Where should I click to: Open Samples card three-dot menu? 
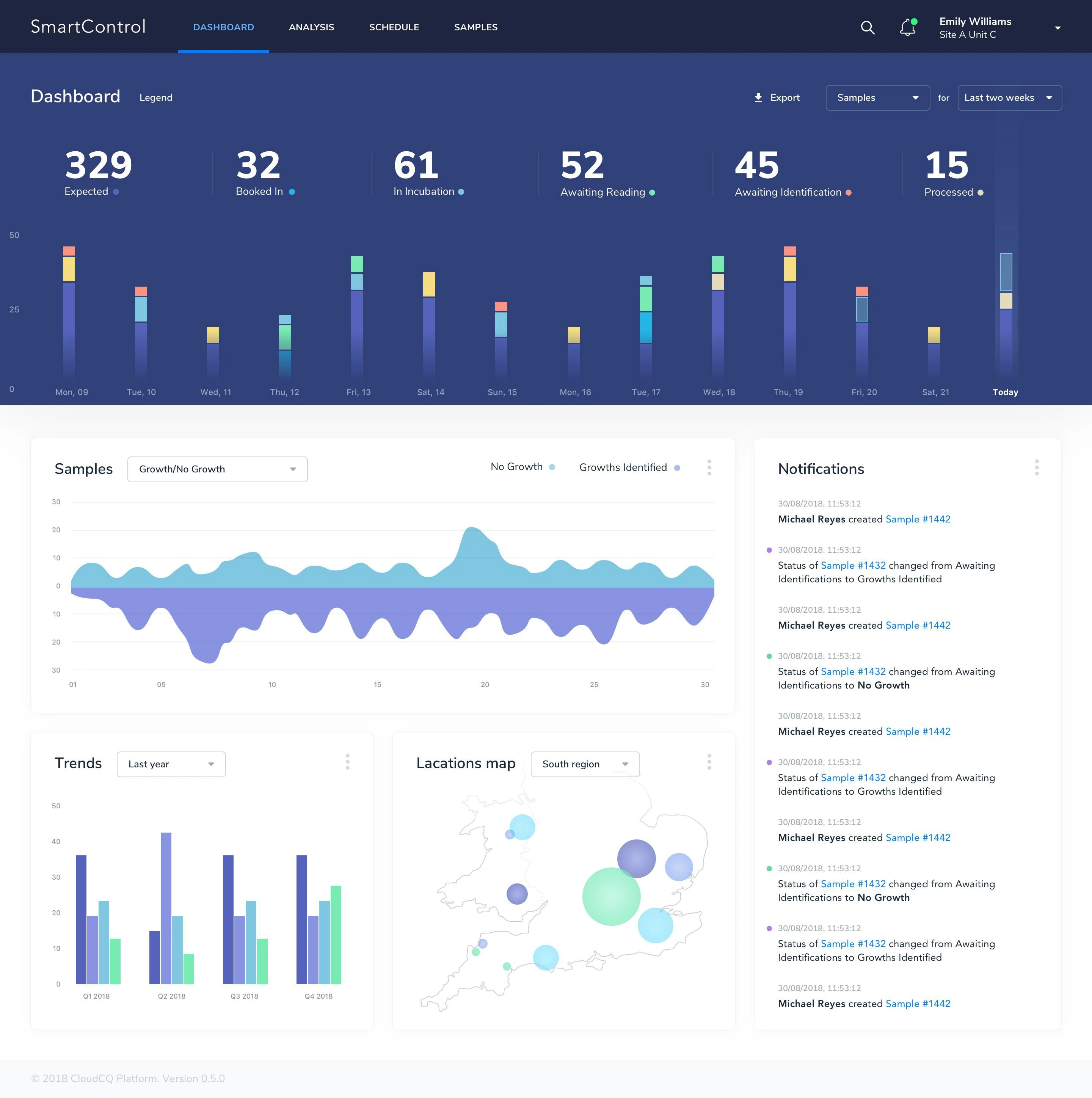(709, 467)
